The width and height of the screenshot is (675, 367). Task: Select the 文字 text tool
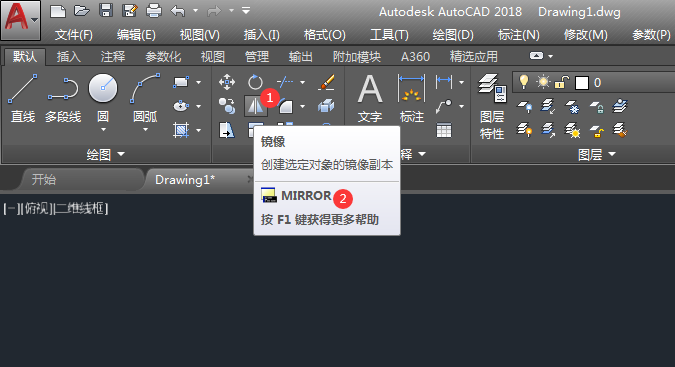click(x=370, y=98)
